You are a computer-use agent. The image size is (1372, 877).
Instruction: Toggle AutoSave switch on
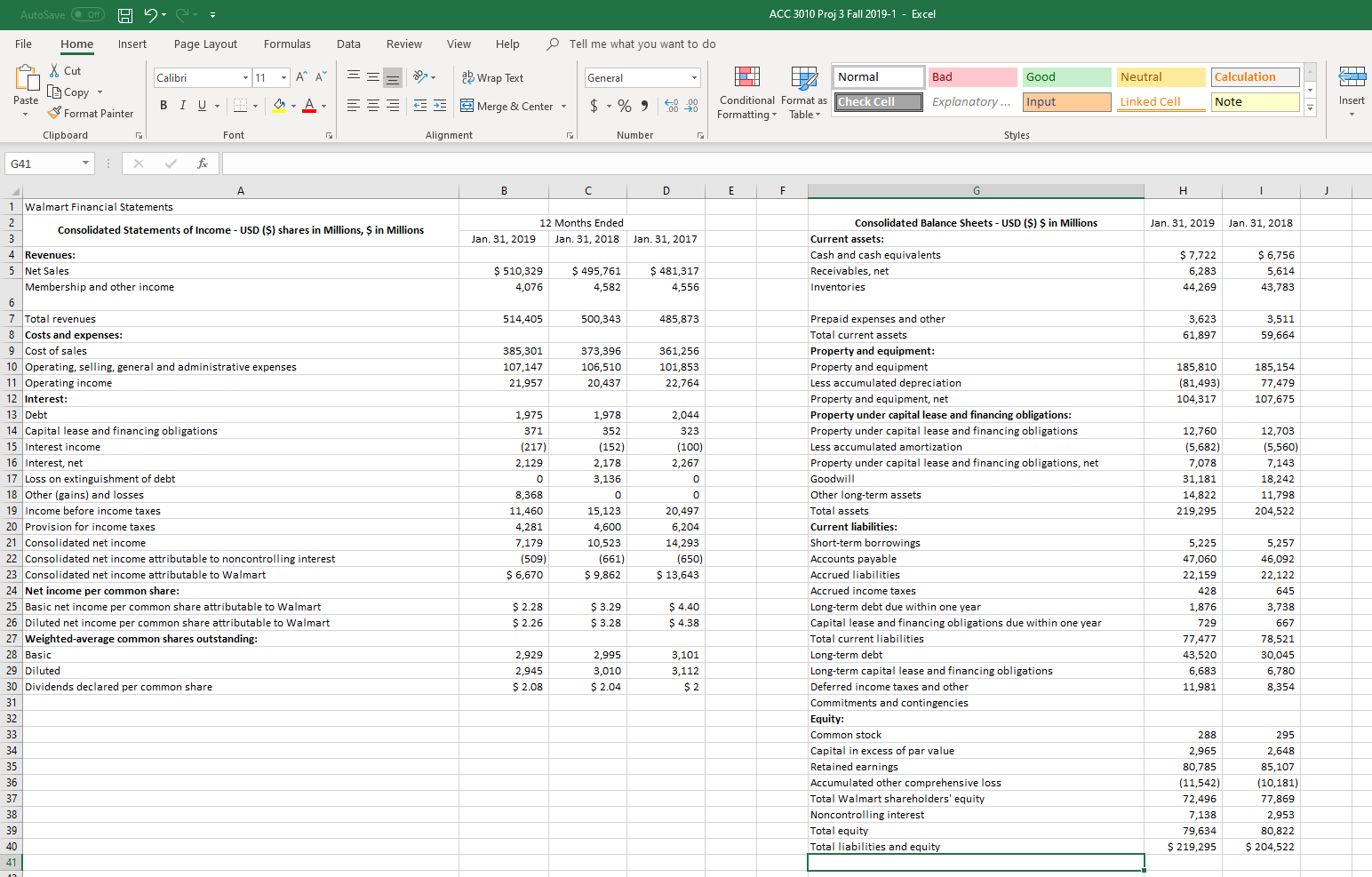pos(88,14)
